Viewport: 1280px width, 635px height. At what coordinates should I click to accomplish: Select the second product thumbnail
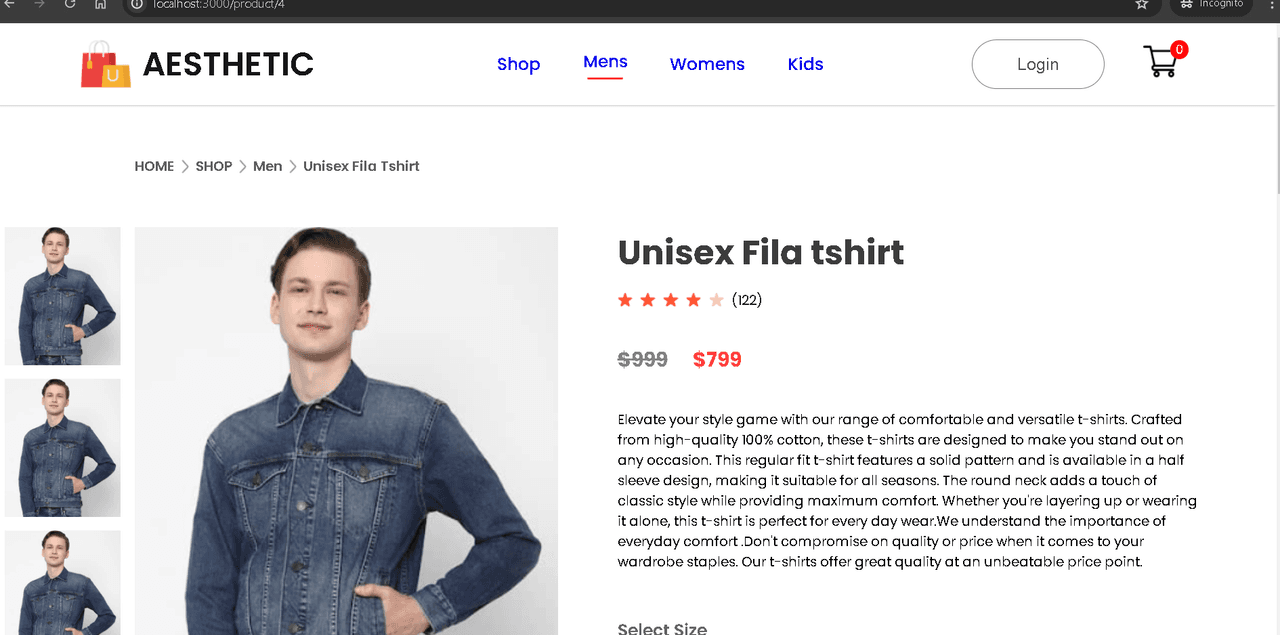63,447
